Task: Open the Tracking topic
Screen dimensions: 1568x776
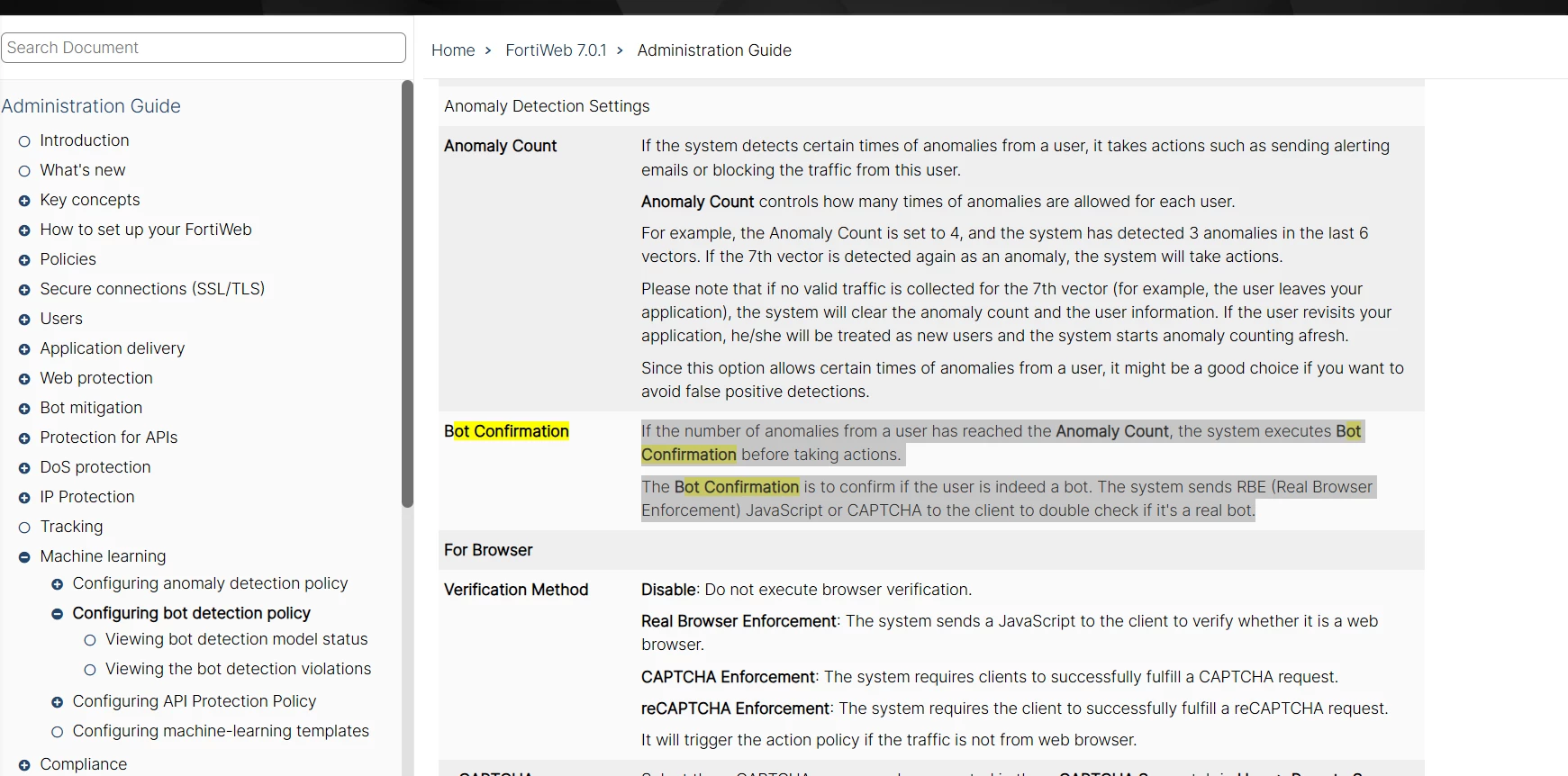Action: [71, 527]
